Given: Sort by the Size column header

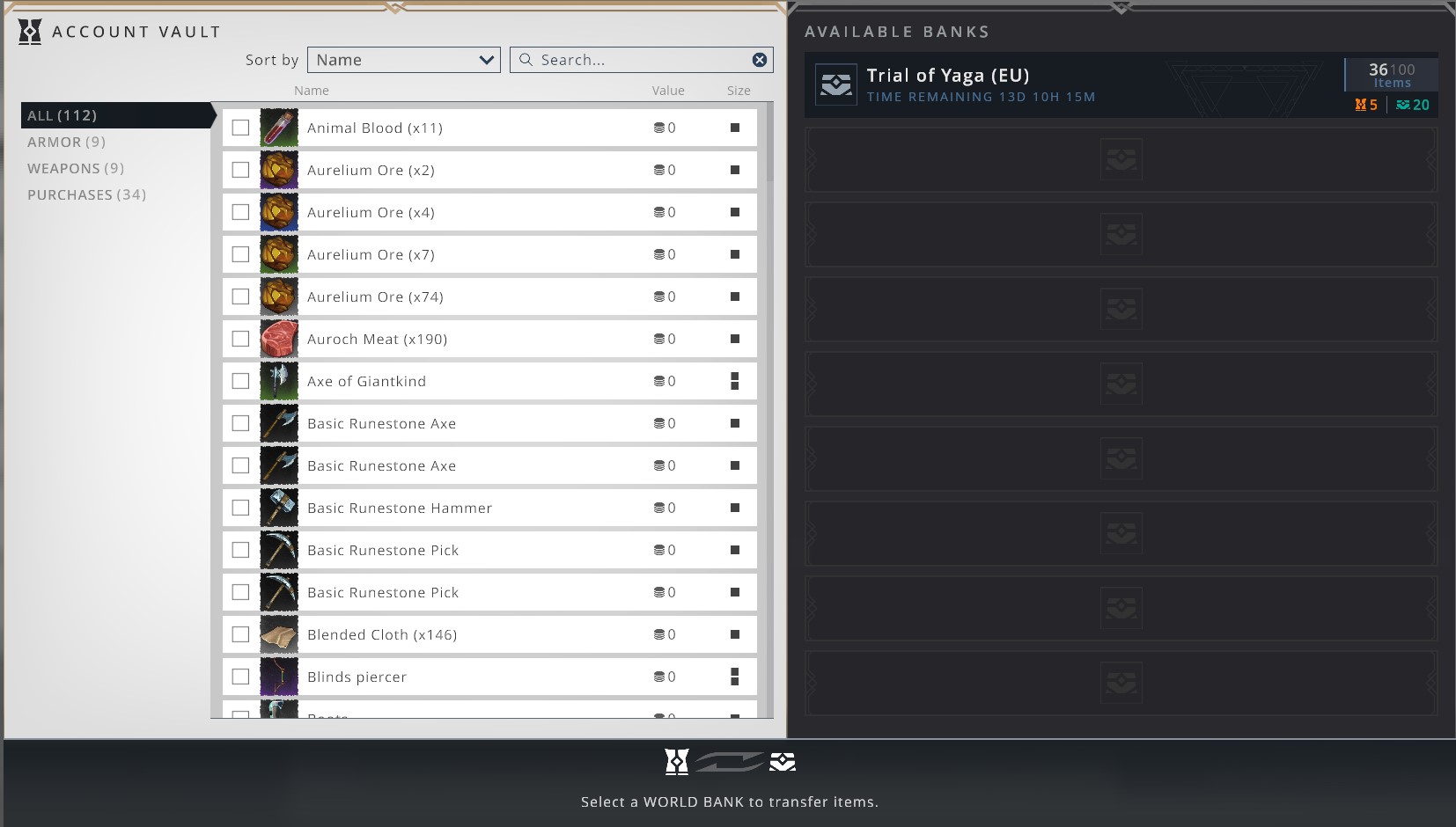Looking at the screenshot, I should pos(739,91).
